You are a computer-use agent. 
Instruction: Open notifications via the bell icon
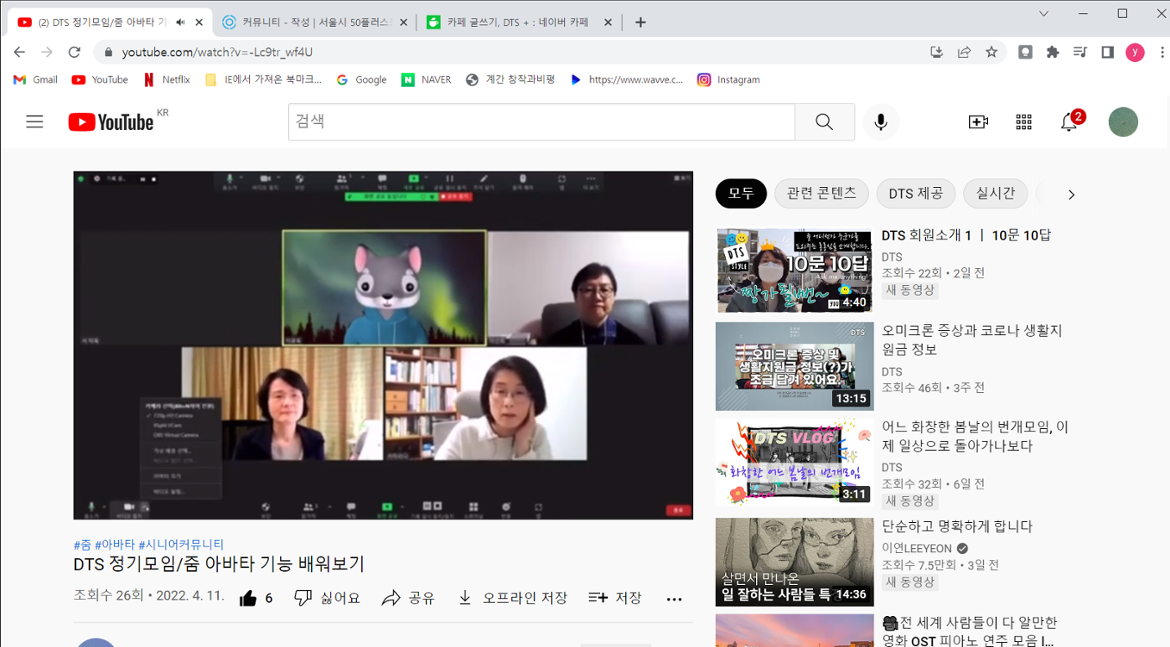pos(1068,122)
